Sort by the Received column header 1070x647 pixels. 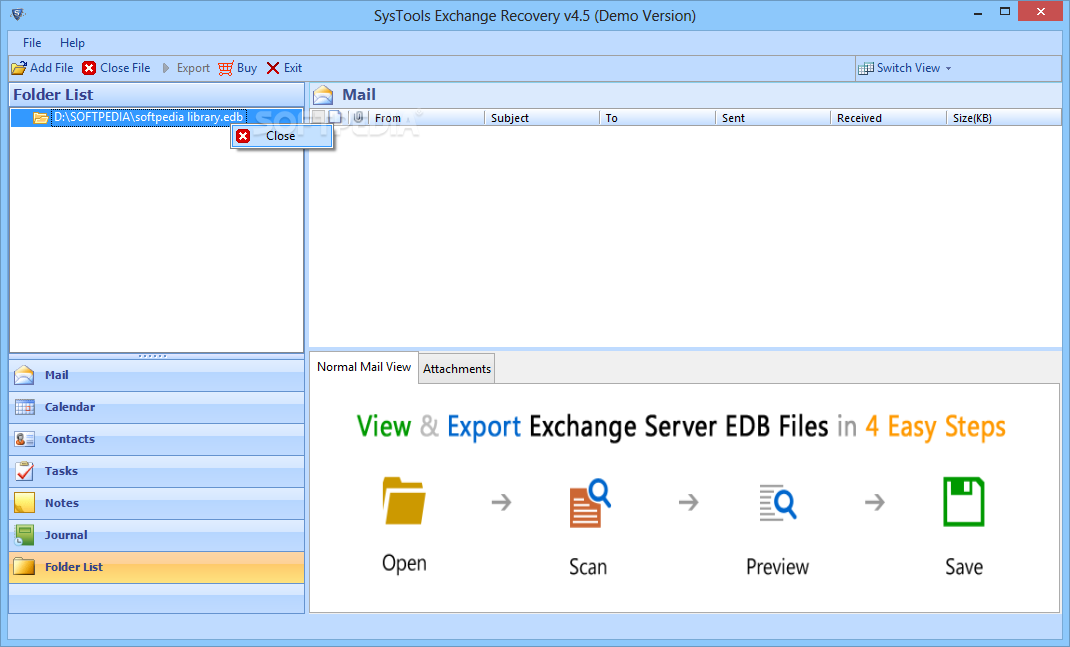click(x=888, y=118)
